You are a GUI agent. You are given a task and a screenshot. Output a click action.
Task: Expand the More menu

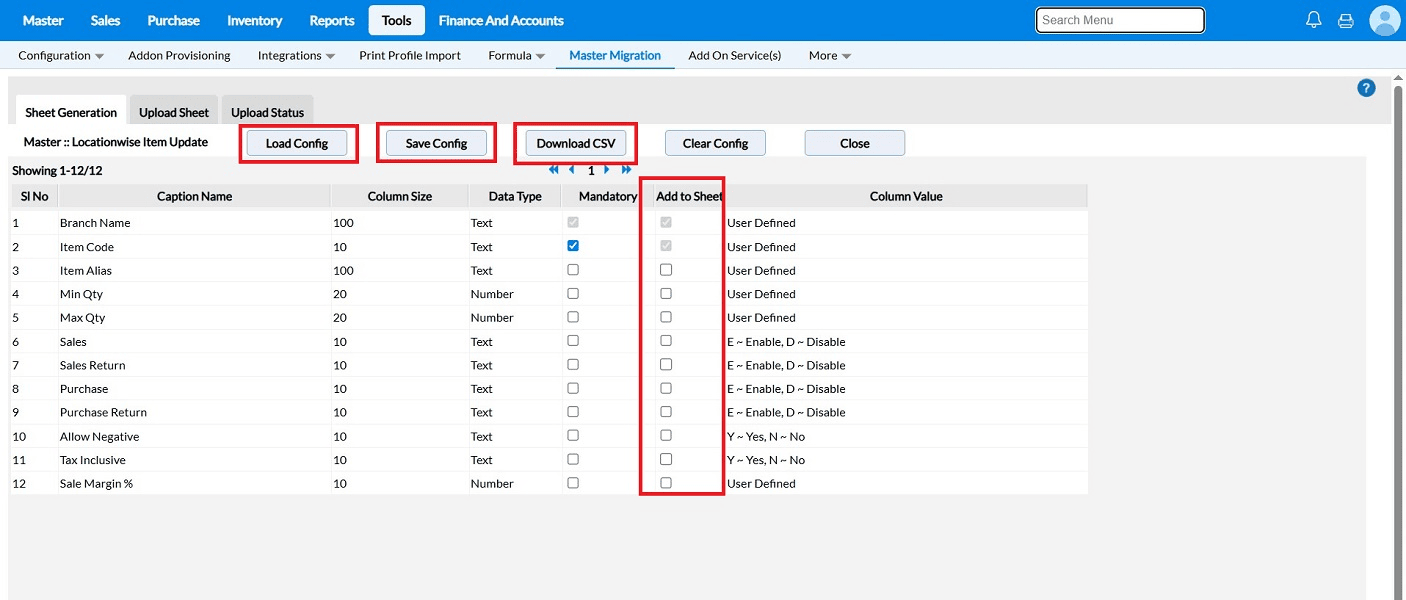829,56
